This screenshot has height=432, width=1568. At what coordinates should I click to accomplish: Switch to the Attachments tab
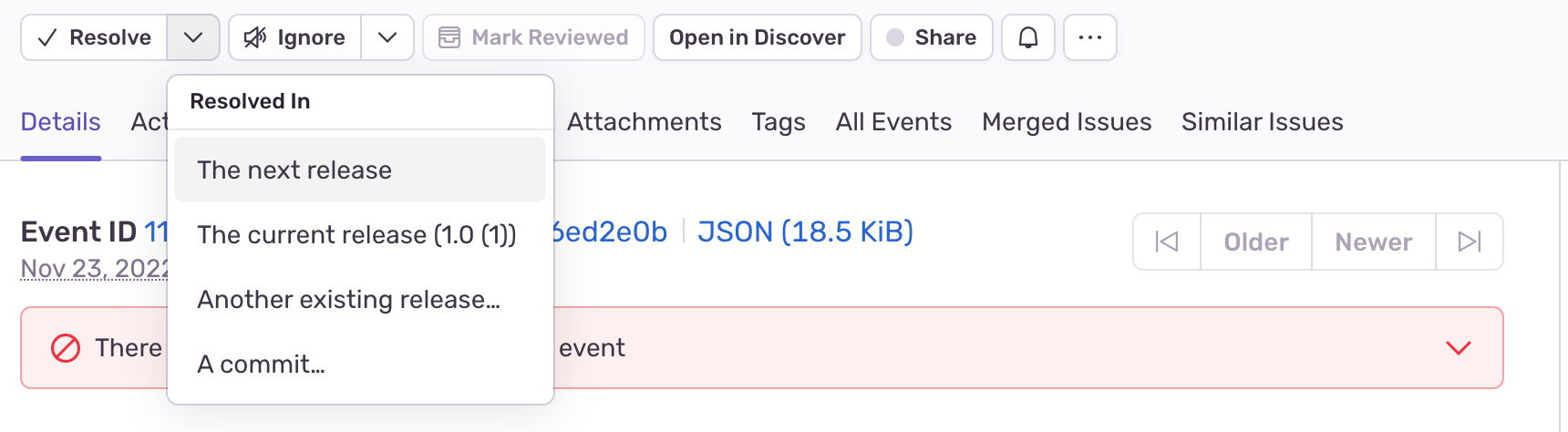[x=644, y=122]
